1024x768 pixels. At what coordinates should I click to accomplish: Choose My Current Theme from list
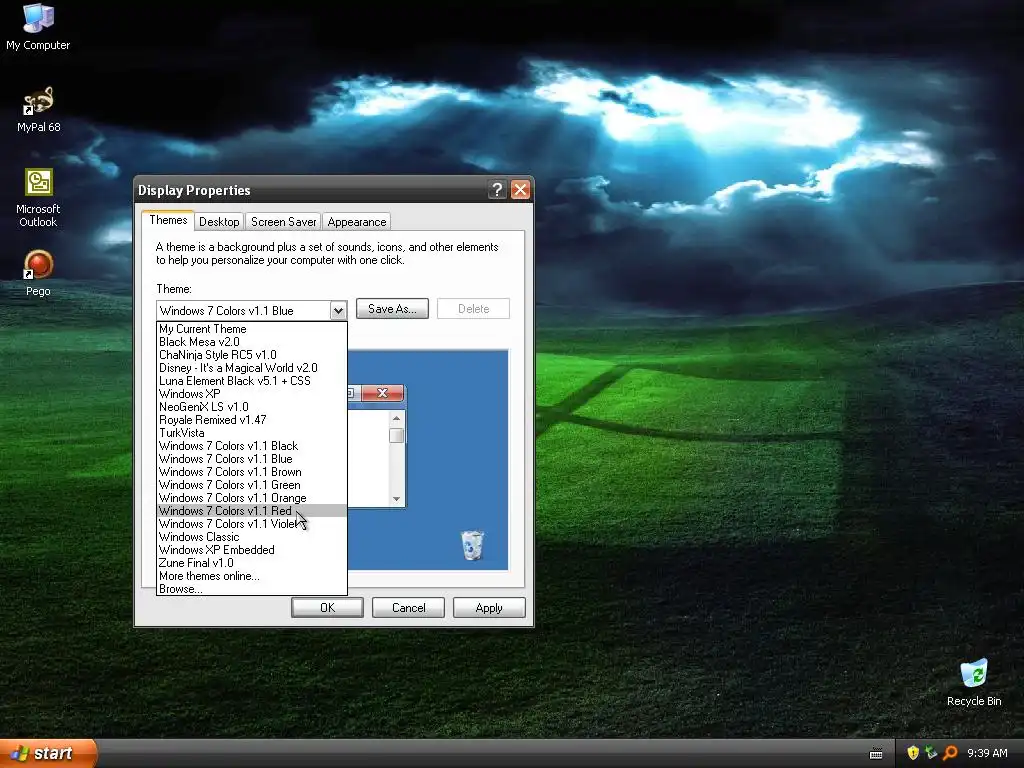coord(252,328)
